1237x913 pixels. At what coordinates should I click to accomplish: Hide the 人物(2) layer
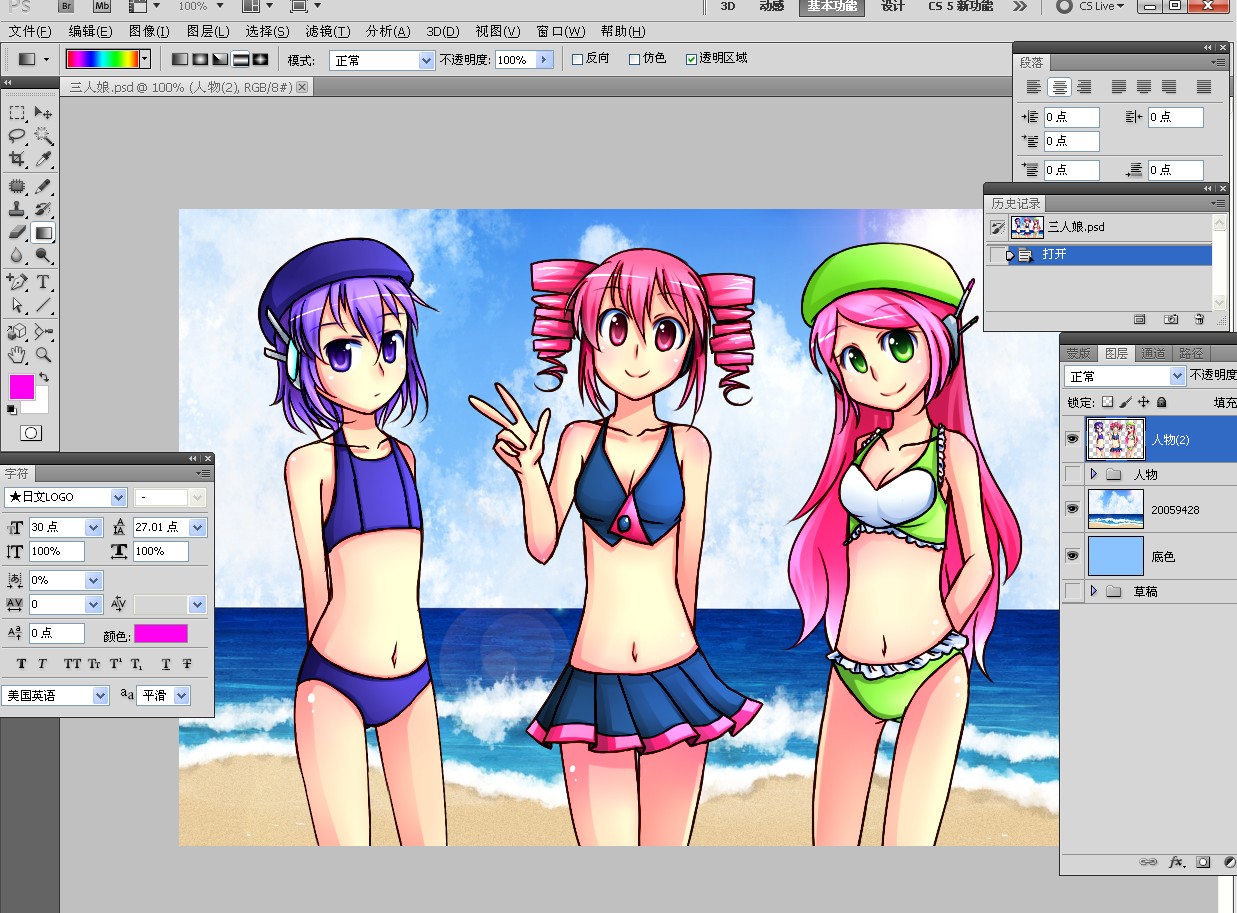[1072, 439]
